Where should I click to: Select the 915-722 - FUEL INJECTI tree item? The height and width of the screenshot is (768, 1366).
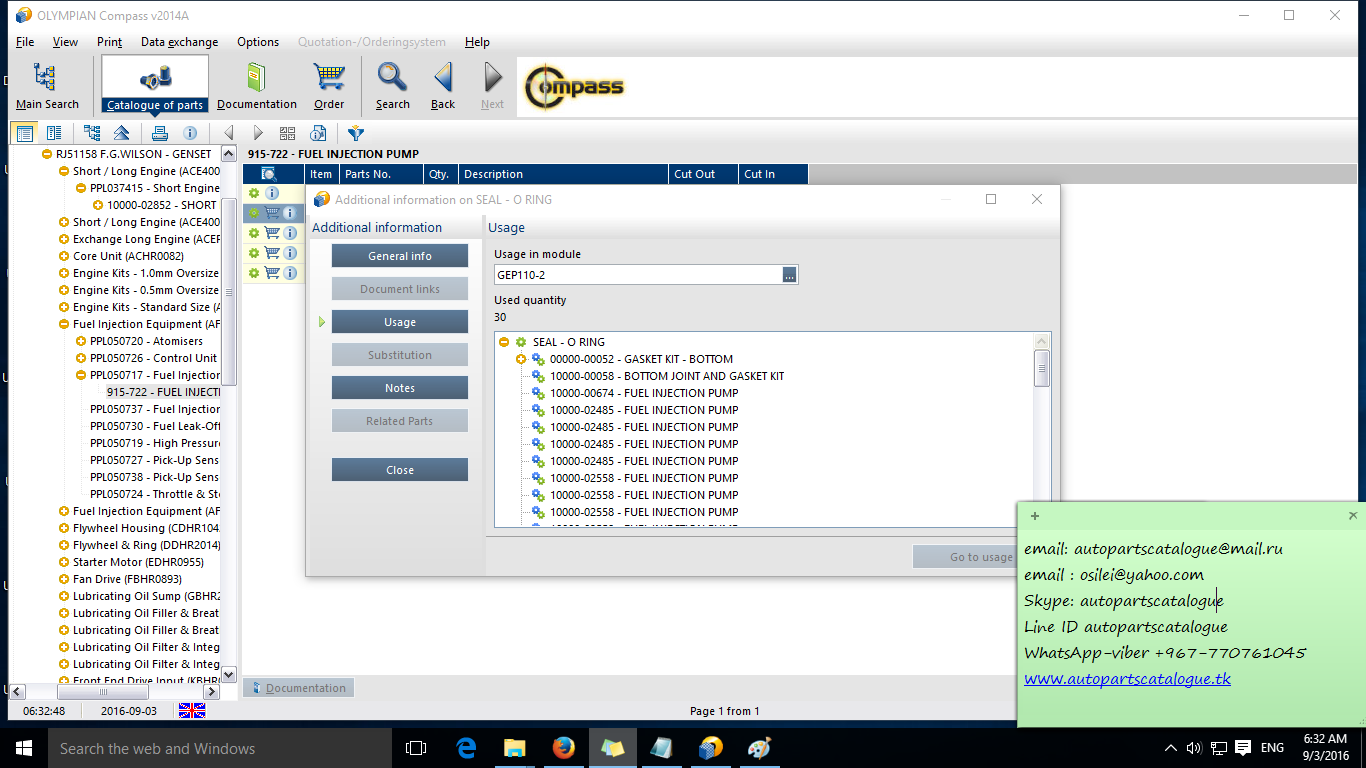point(163,392)
